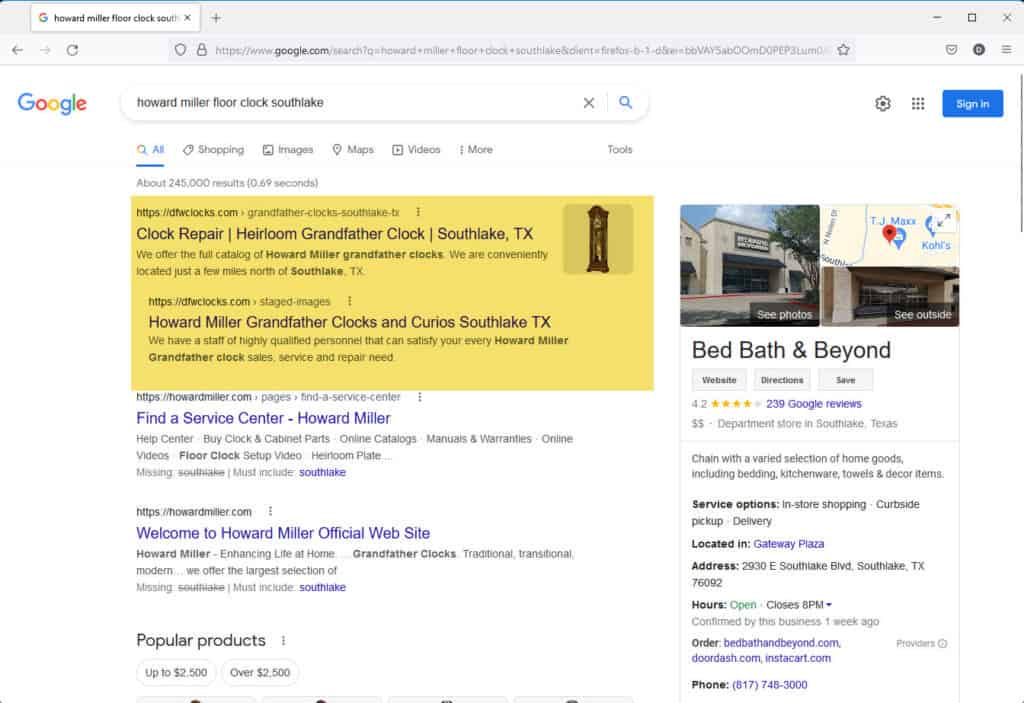Screen dimensions: 1024x703
Task: Switch to the Shopping tab
Action: click(214, 150)
